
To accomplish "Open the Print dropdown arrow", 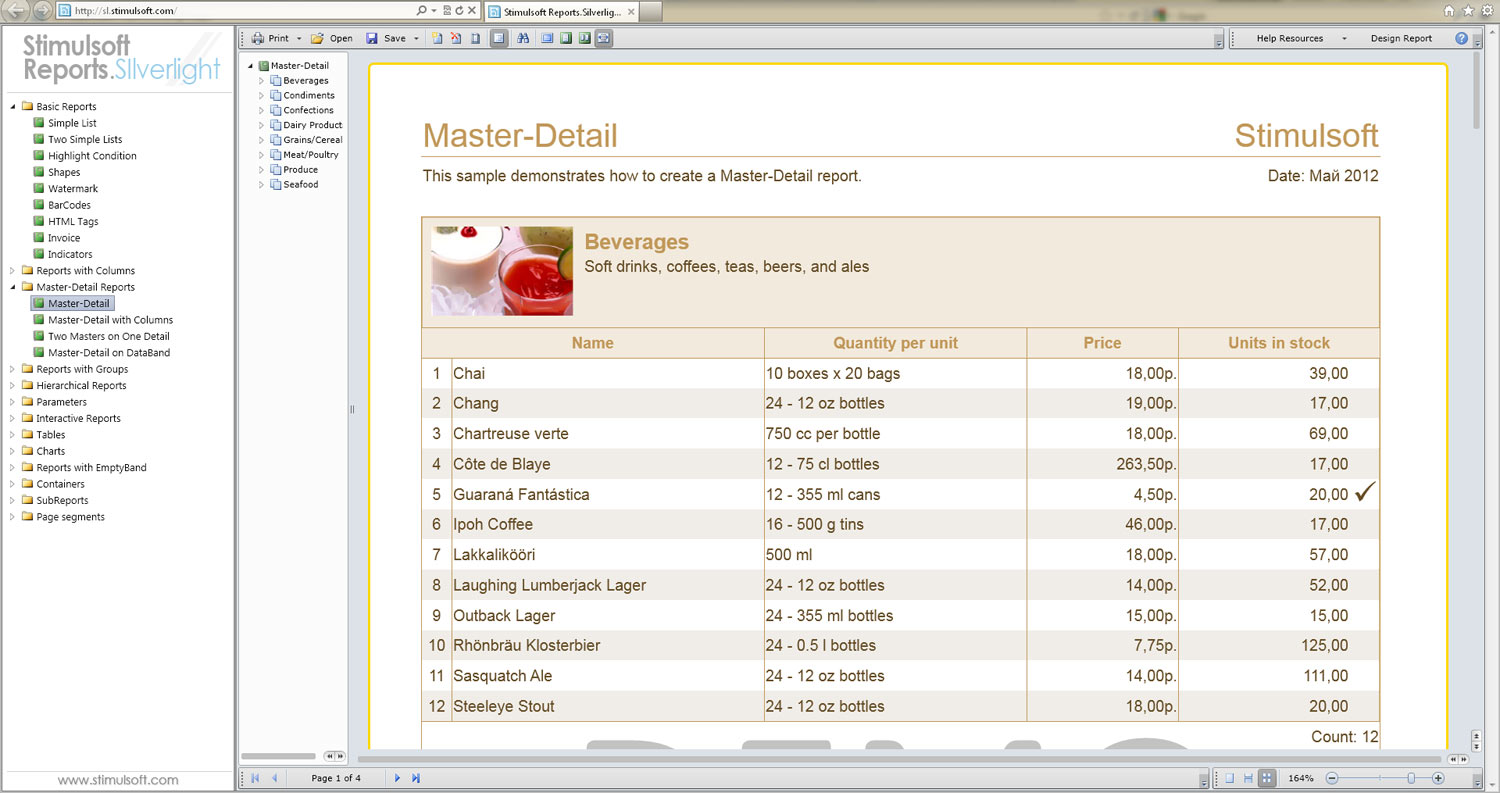I will pyautogui.click(x=299, y=39).
